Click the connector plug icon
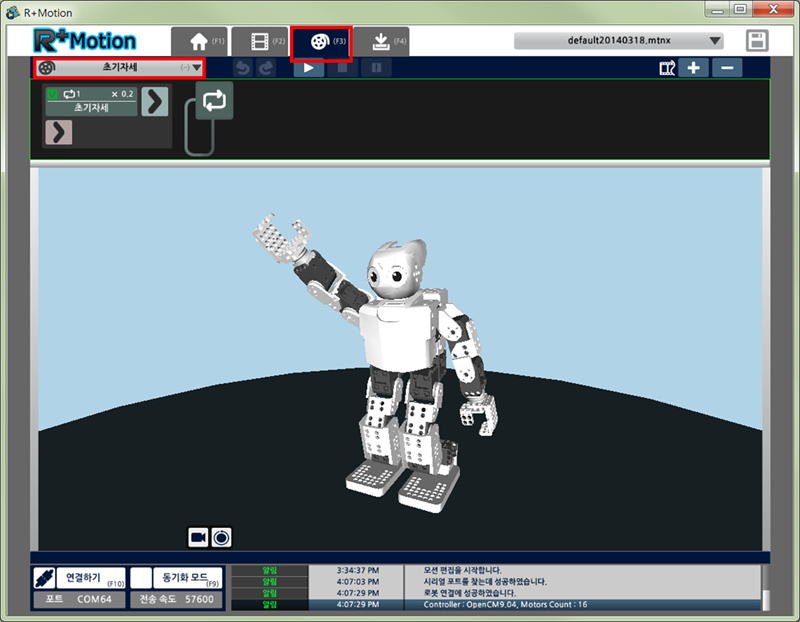 (44, 578)
